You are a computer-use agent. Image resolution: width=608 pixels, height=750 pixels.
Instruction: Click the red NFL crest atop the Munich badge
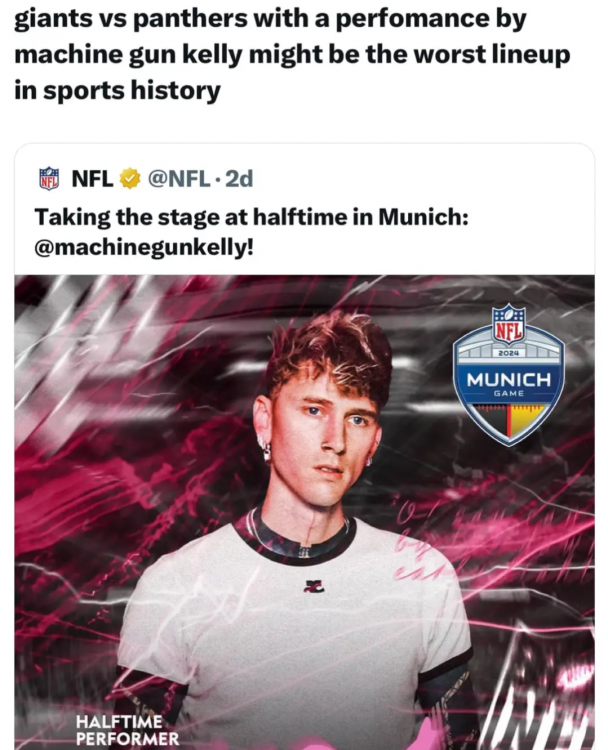[x=508, y=324]
